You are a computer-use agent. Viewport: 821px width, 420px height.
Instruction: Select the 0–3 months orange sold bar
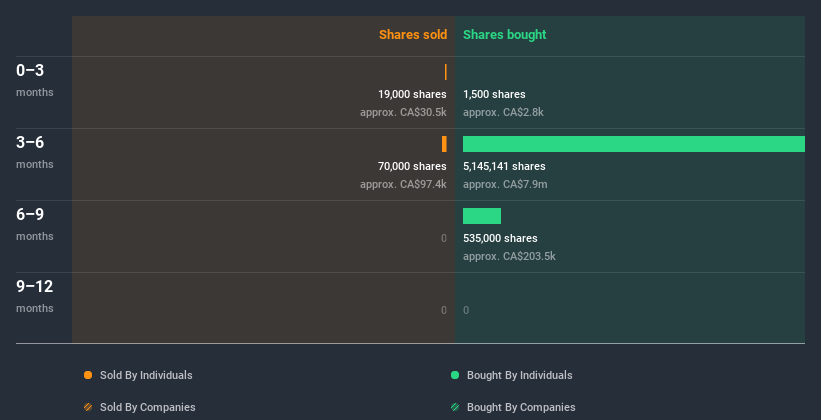(446, 72)
